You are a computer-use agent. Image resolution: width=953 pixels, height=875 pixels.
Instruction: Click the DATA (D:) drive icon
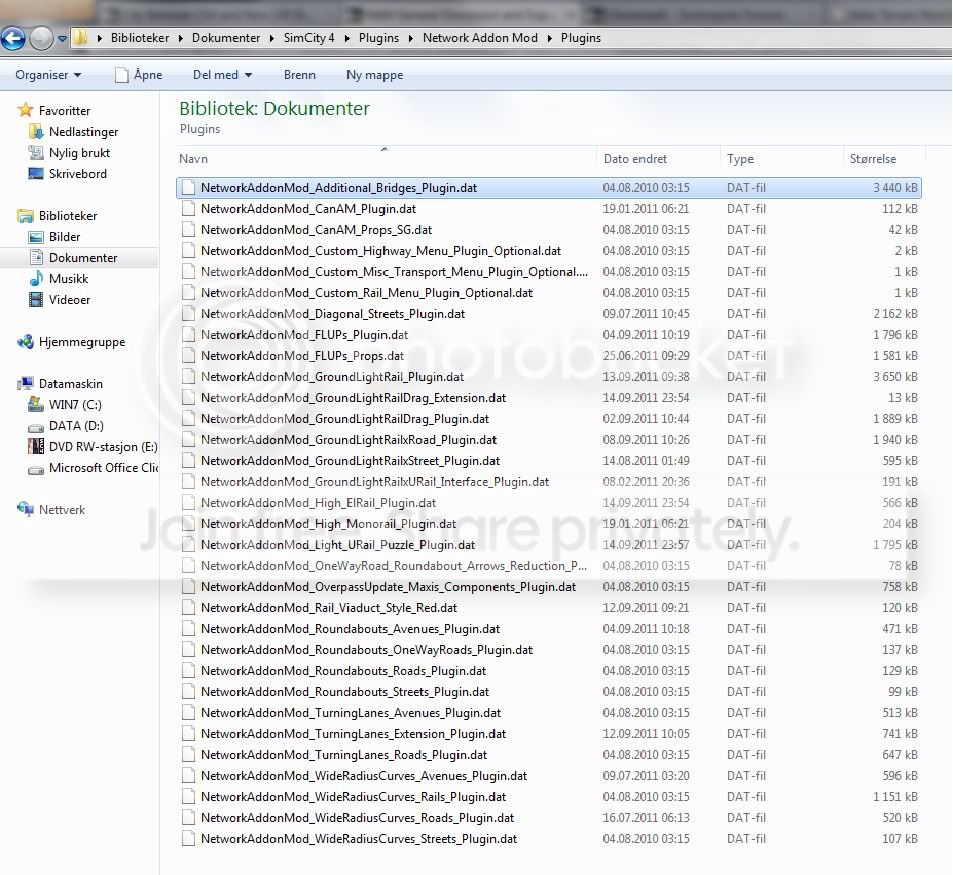(x=36, y=427)
